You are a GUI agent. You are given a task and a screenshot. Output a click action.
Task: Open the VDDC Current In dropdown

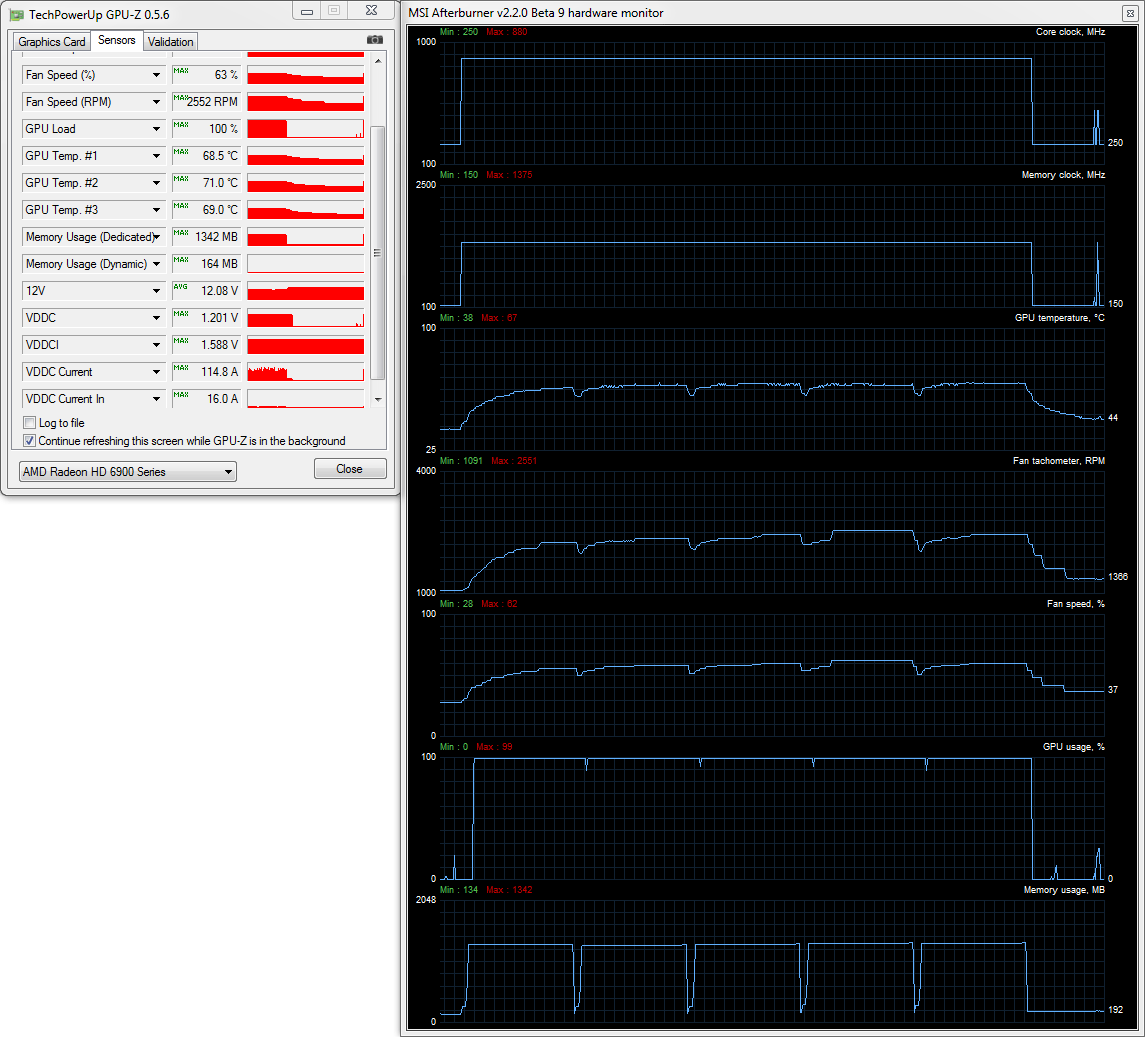click(156, 399)
